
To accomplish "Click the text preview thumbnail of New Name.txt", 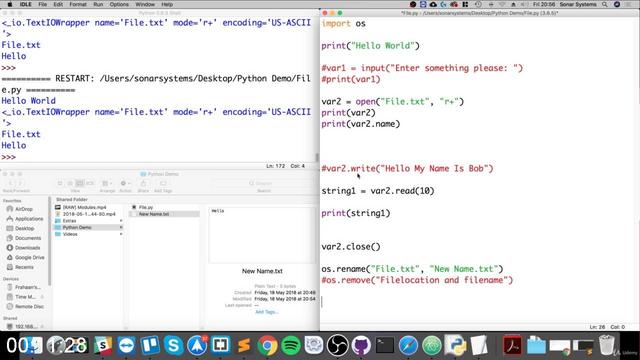I will (x=262, y=235).
